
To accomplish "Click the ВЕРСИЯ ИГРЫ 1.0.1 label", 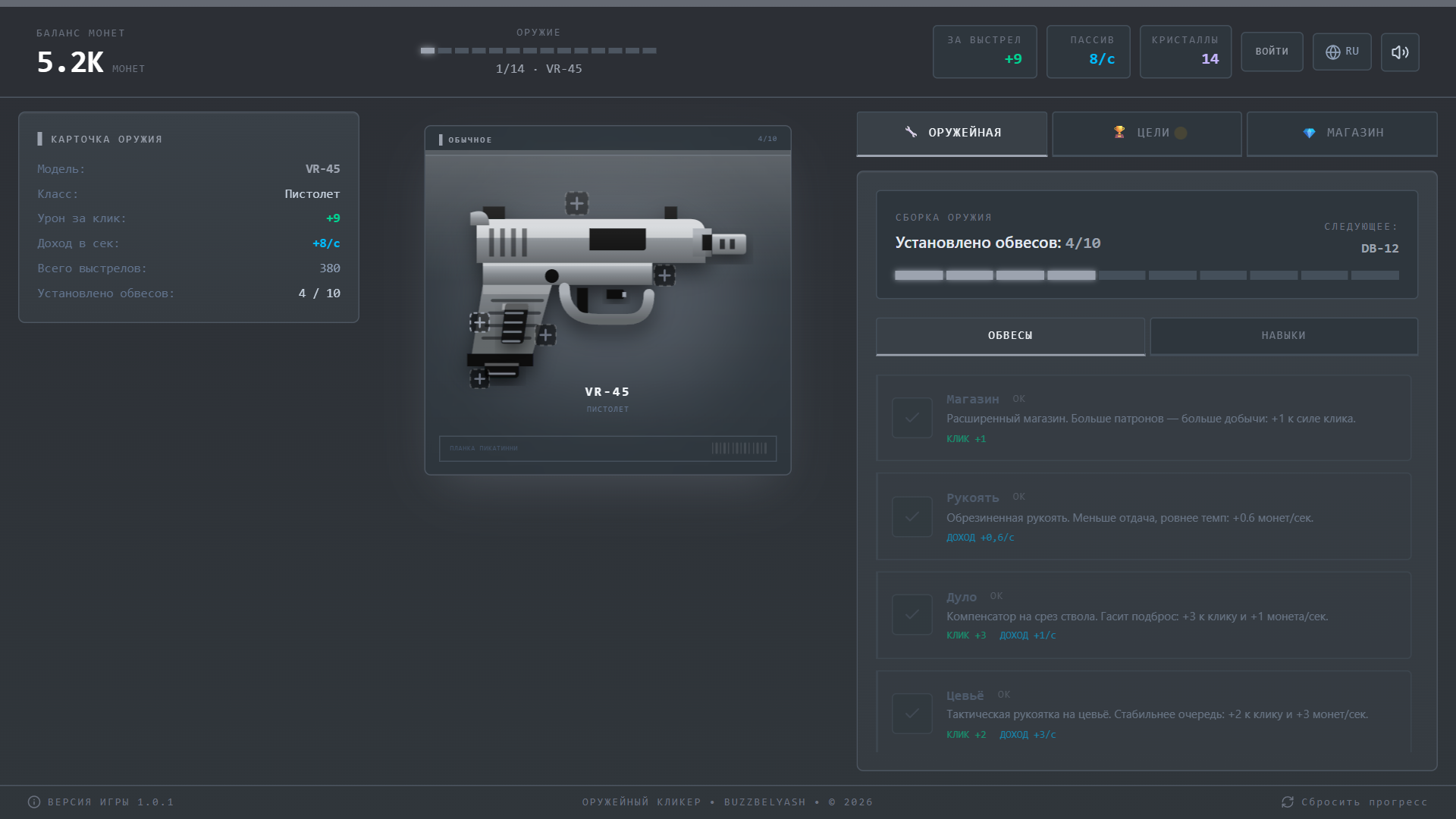I will tap(111, 802).
